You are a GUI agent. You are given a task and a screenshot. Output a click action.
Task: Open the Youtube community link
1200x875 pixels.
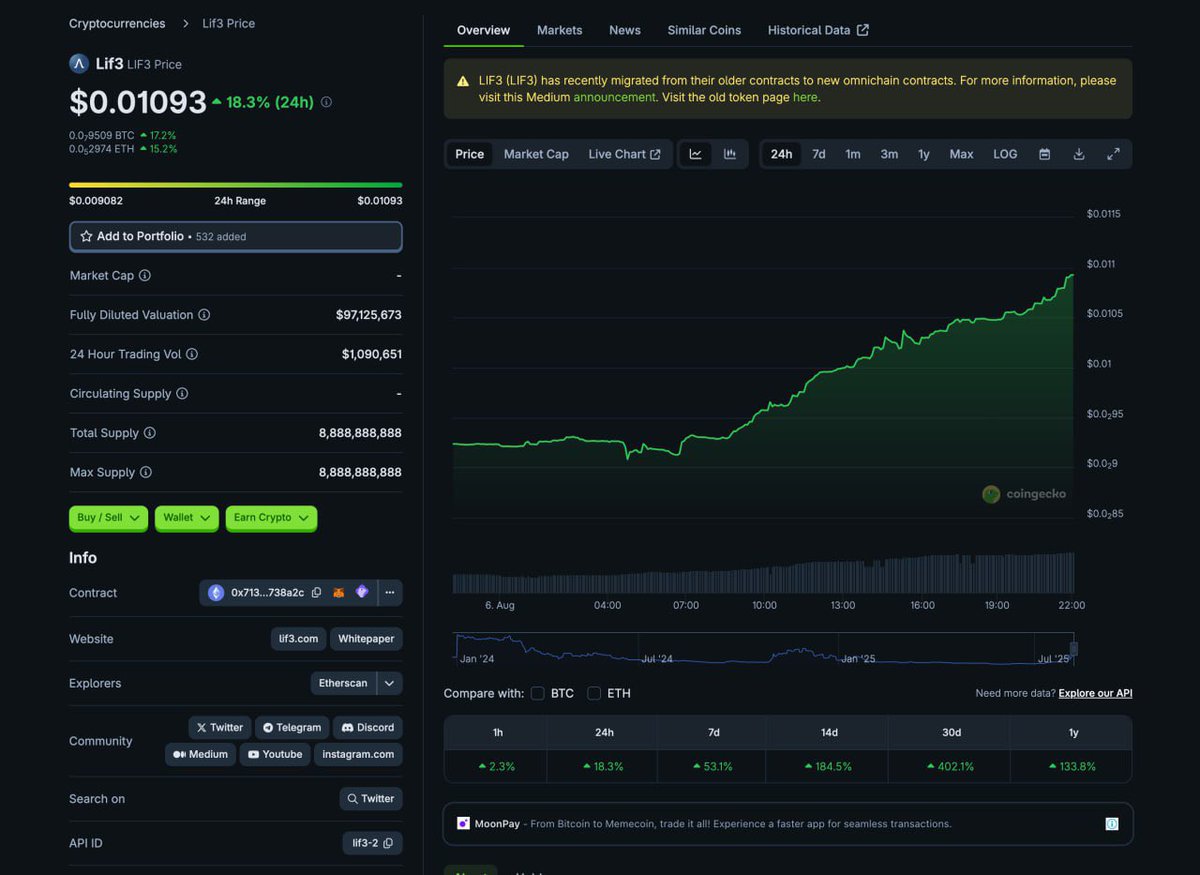275,754
